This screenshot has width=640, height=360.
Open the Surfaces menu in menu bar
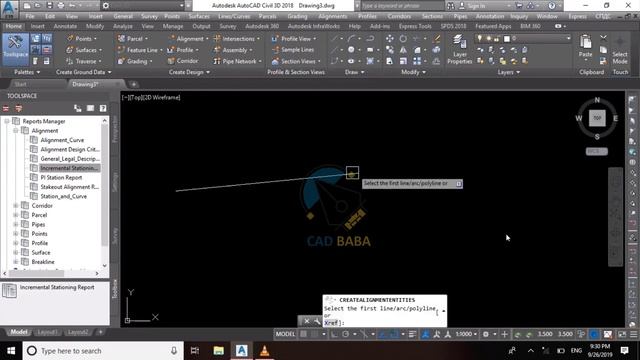[x=199, y=16]
